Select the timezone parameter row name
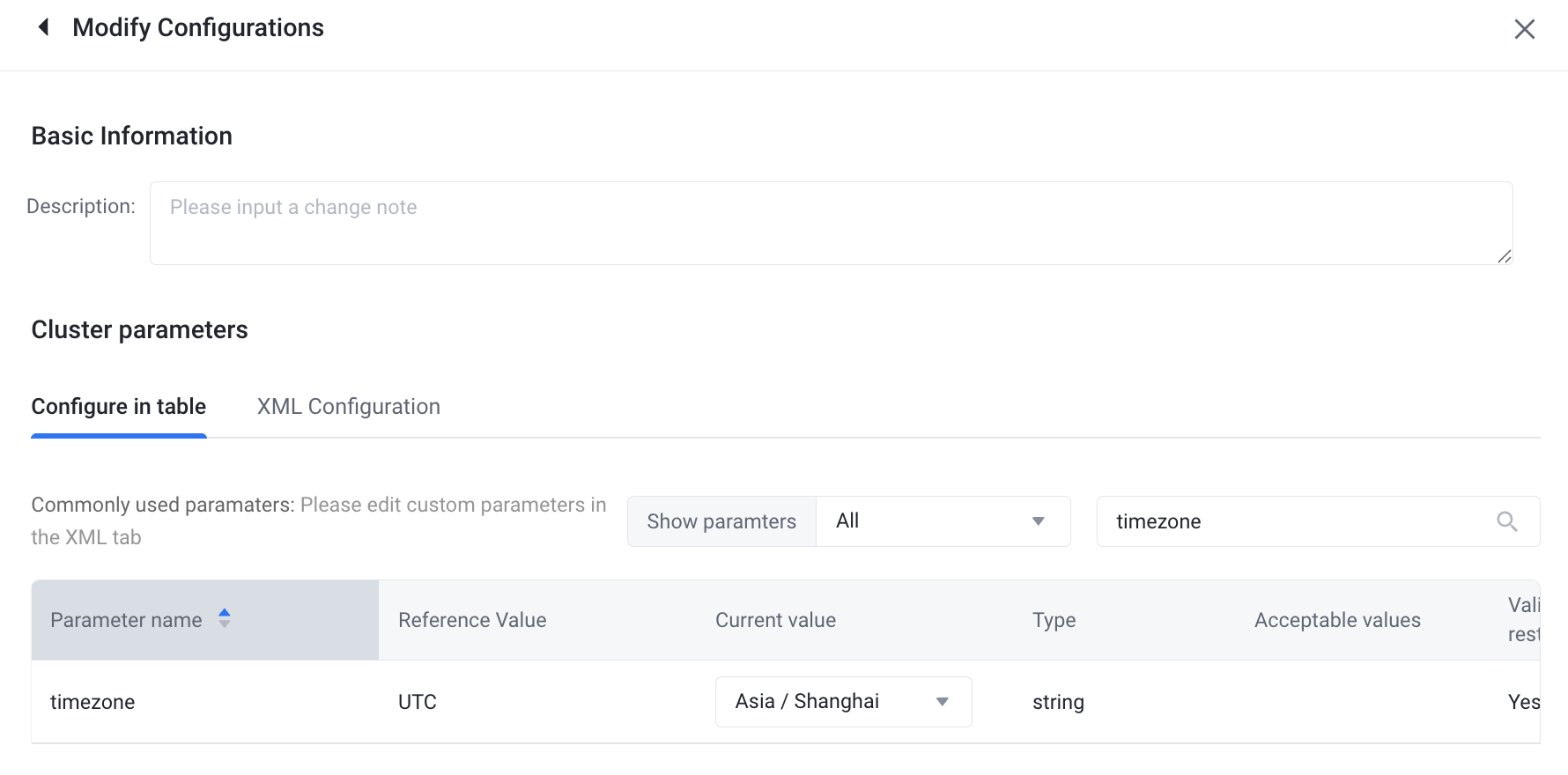This screenshot has height=775, width=1568. coord(92,702)
